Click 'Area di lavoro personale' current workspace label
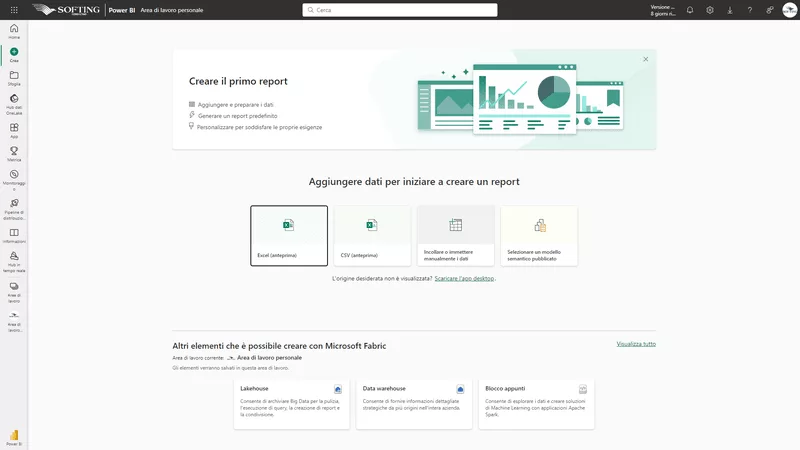Screen dimensions: 800x450 pyautogui.click(x=269, y=358)
